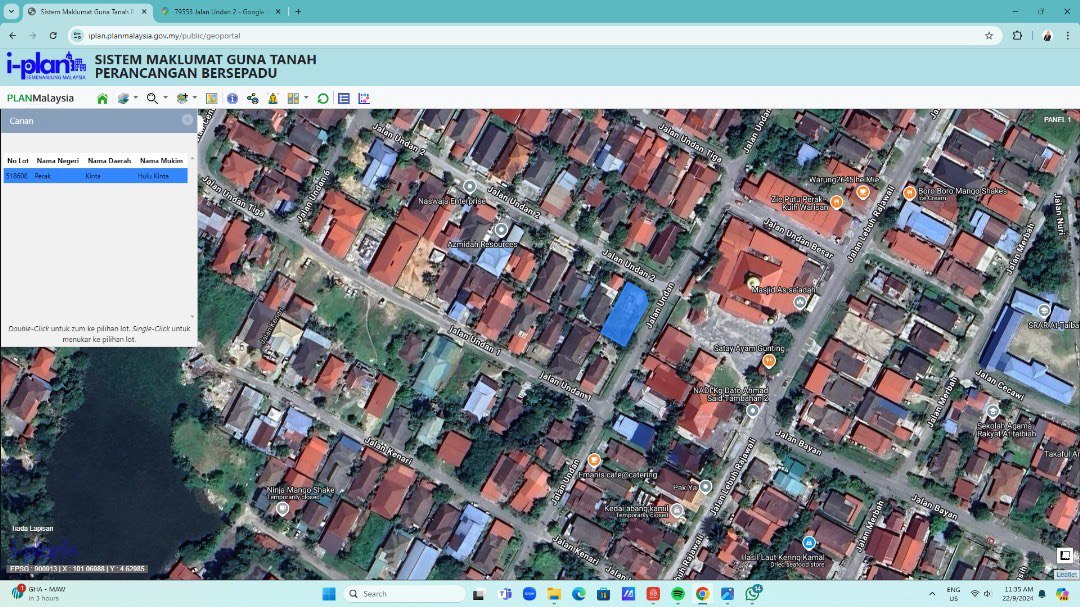Click the chart icon at toolbar end
This screenshot has height=607, width=1080.
pos(364,98)
